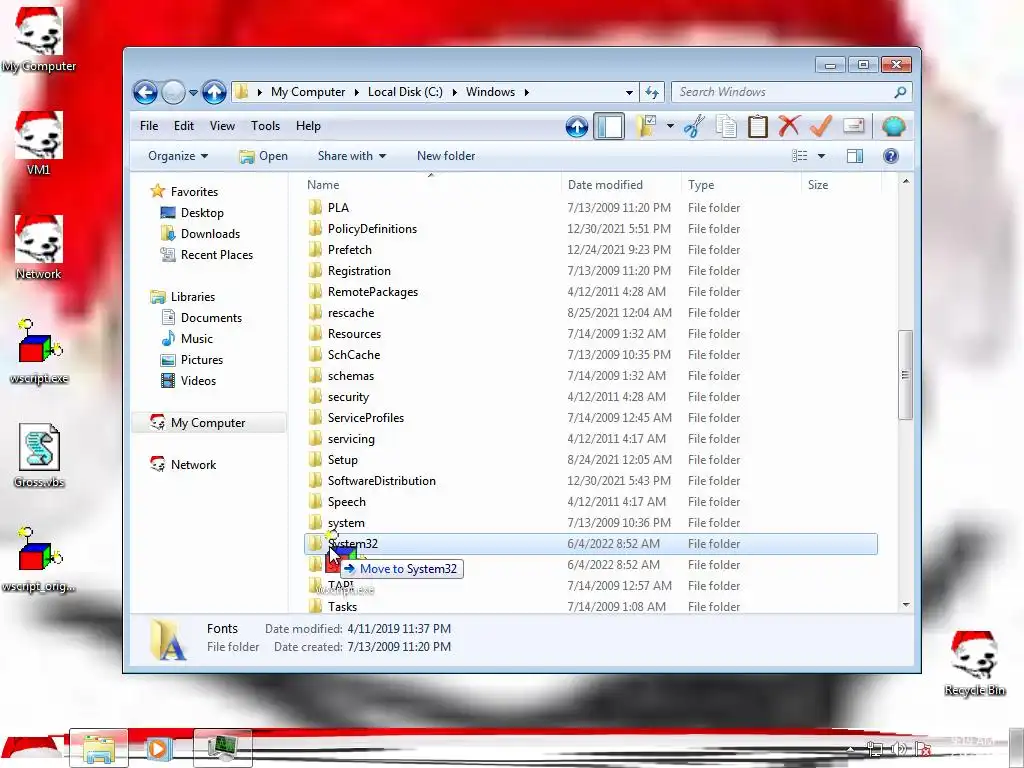Select the Prefetch folder
The width and height of the screenshot is (1024, 768).
pos(349,249)
